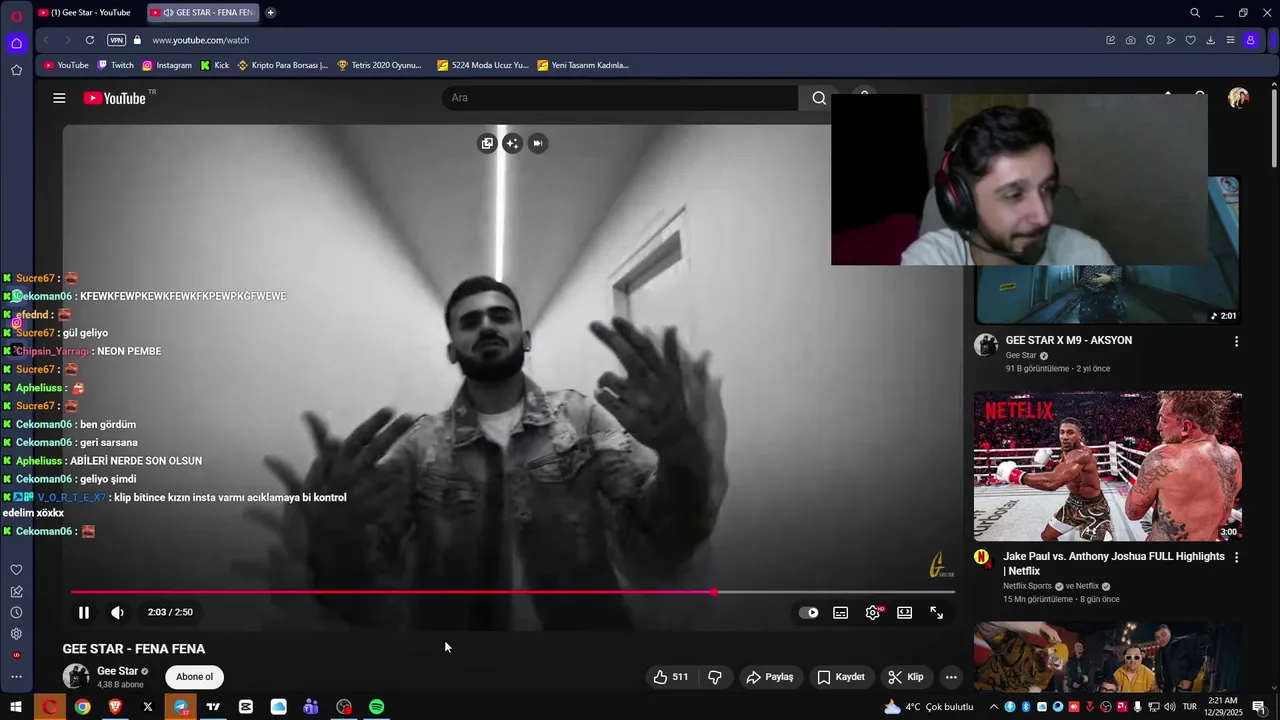Viewport: 1280px width, 720px height.
Task: Share the video via Paylaş button
Action: point(770,677)
